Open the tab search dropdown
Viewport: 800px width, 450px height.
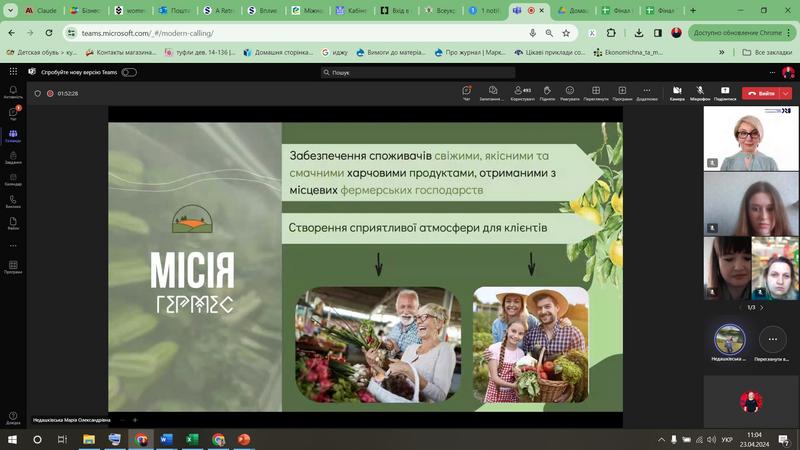pos(10,10)
